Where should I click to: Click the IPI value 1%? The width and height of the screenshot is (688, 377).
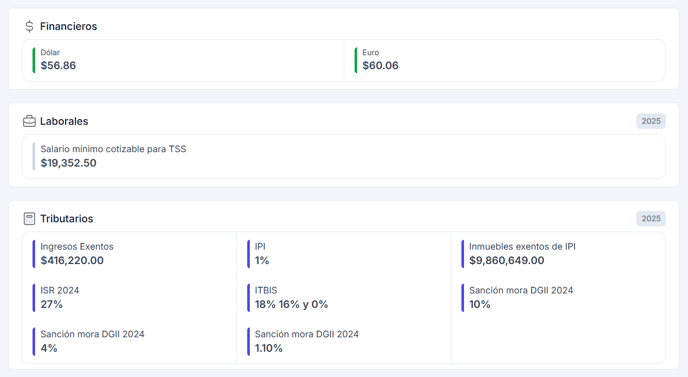click(x=262, y=260)
